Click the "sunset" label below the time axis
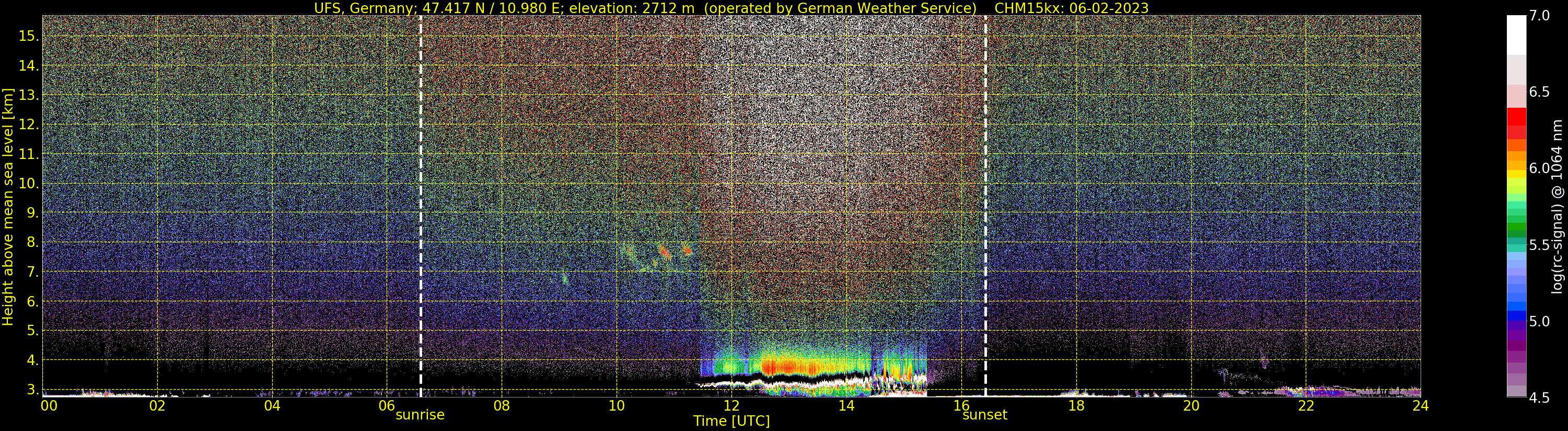The width and height of the screenshot is (1568, 431). click(x=985, y=415)
